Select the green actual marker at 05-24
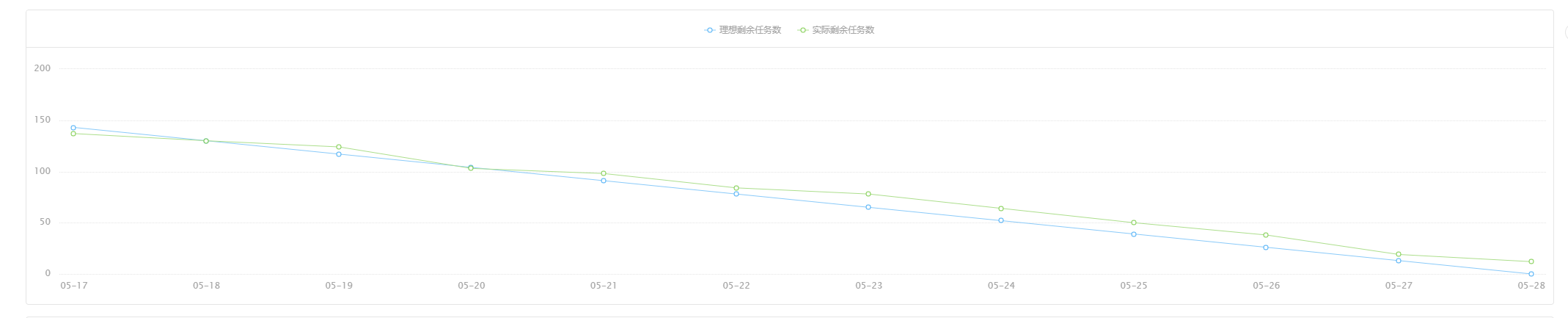This screenshot has height=318, width=1568. 1001,209
